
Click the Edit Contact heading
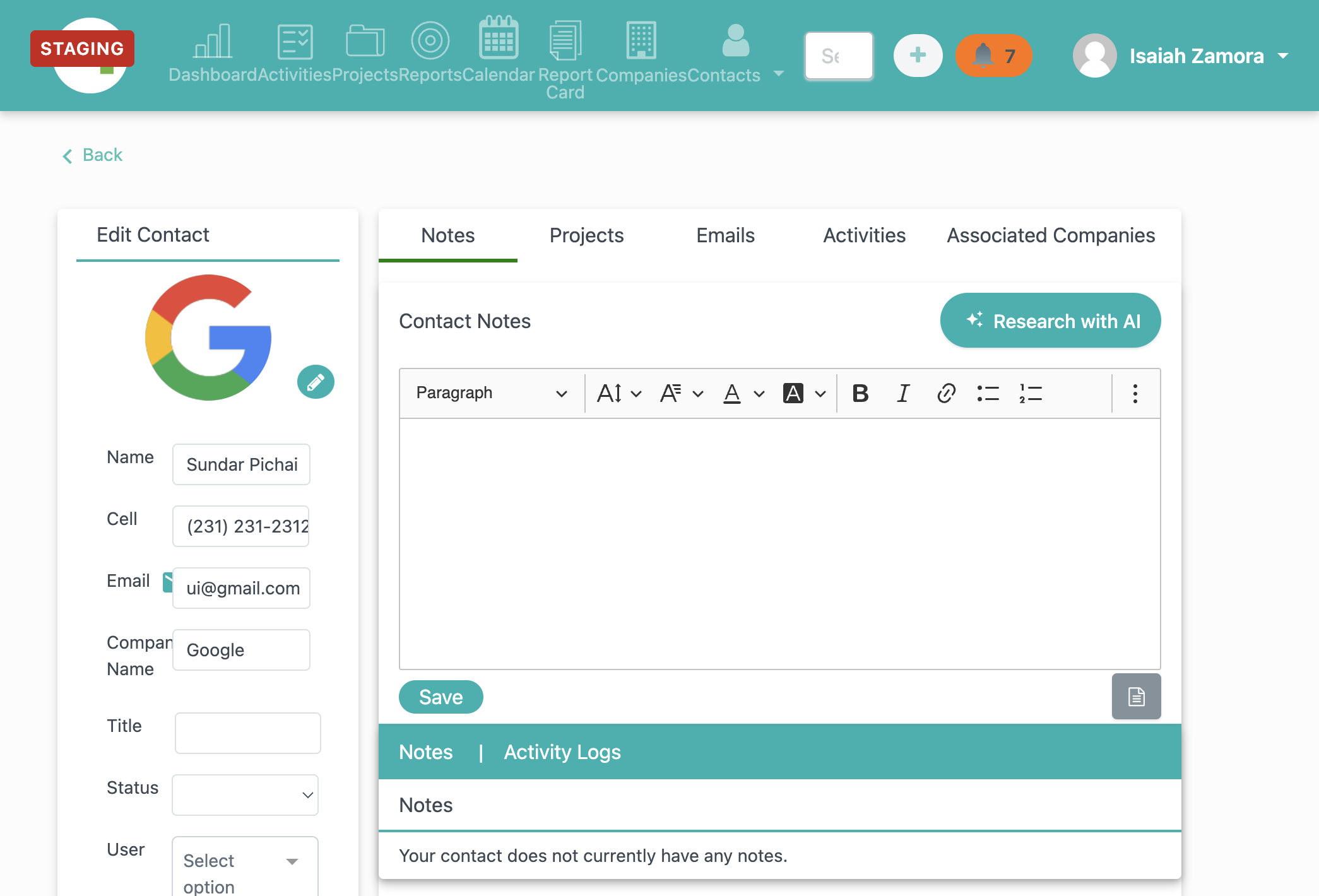153,235
